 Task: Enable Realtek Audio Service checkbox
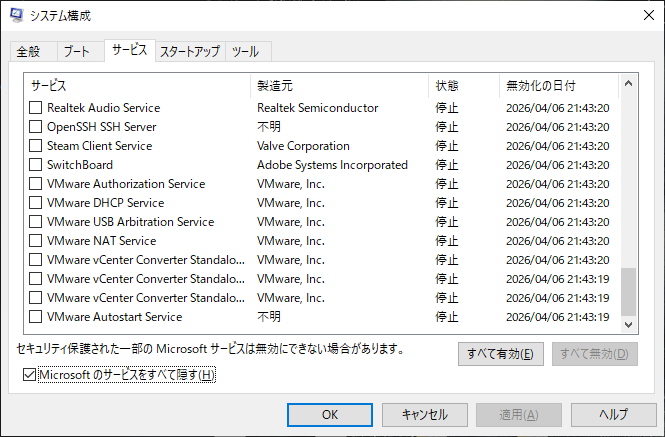(x=36, y=108)
